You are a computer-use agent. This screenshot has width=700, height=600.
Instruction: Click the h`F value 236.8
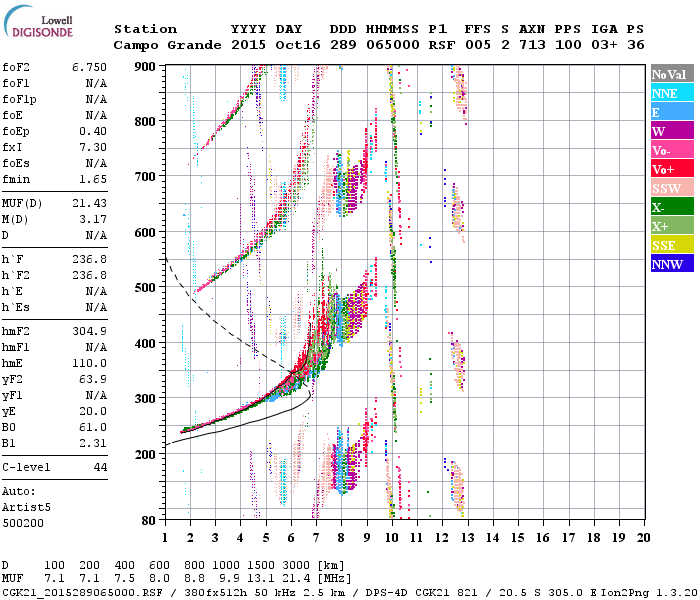(x=90, y=260)
